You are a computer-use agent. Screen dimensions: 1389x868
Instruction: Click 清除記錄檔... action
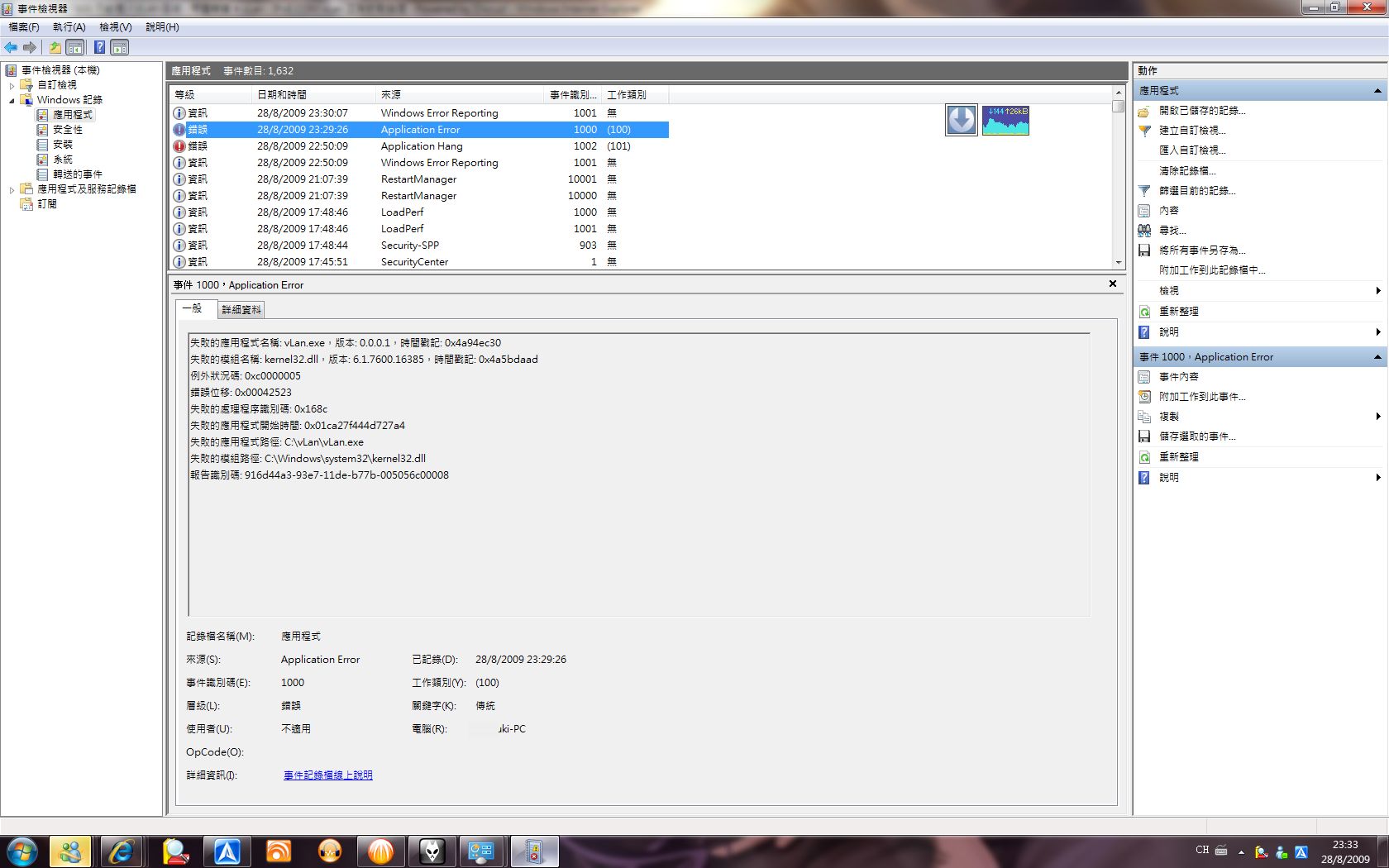[x=1187, y=171]
